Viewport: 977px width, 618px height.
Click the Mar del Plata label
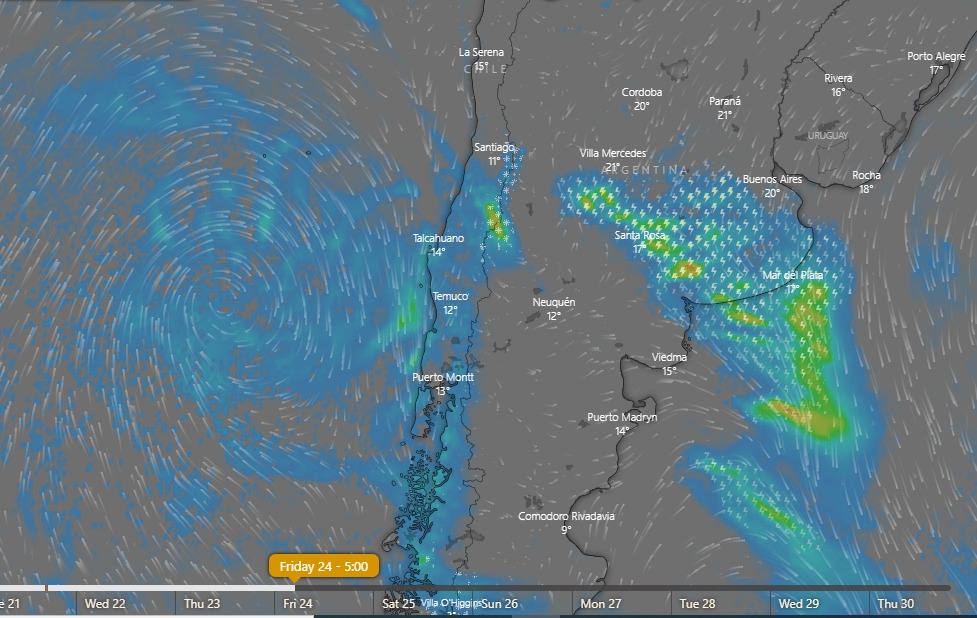793,275
